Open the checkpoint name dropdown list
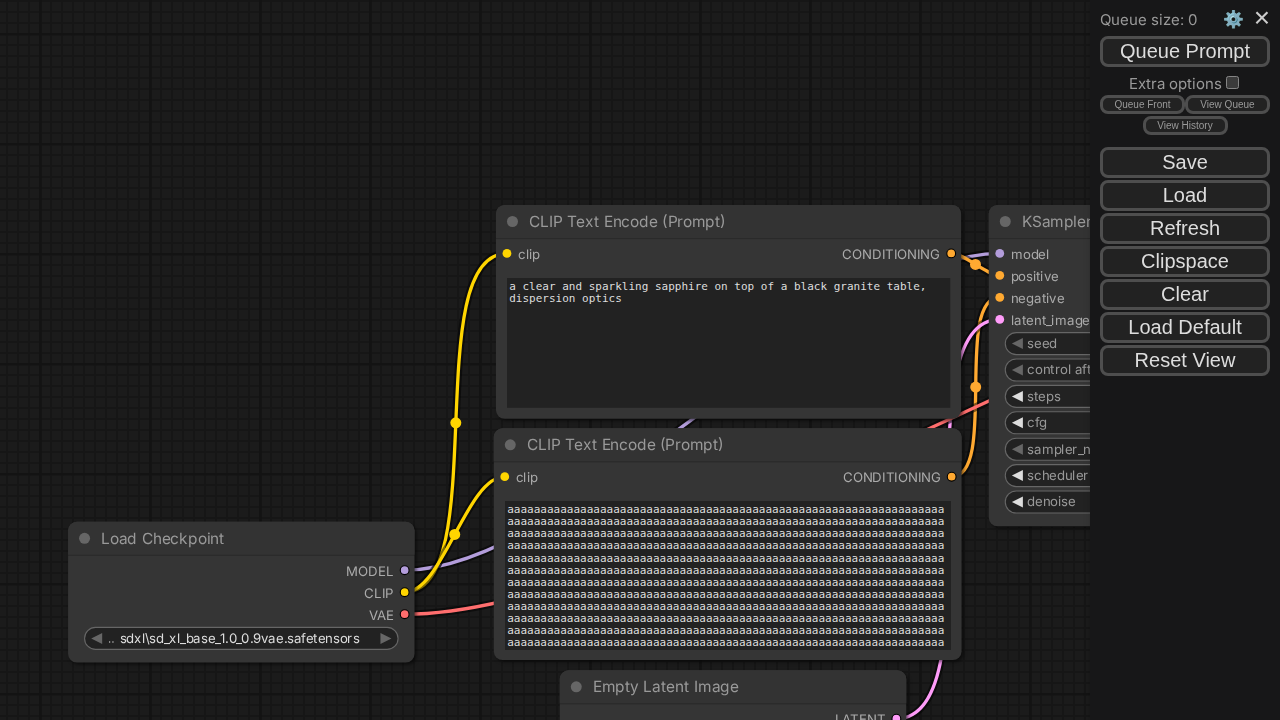 240,639
